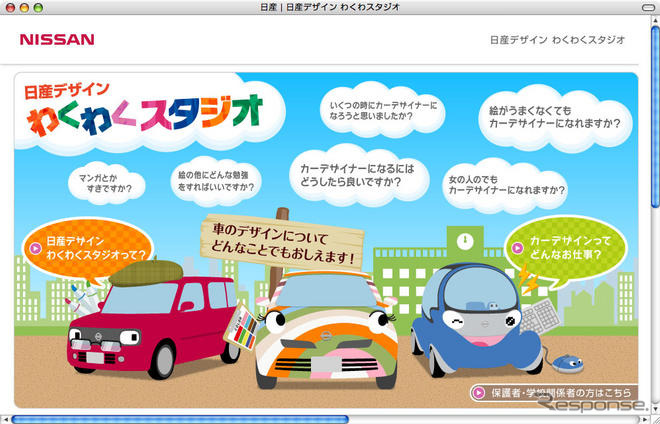Click the paint tubes beside red car
The image size is (660, 424).
pyautogui.click(x=85, y=299)
